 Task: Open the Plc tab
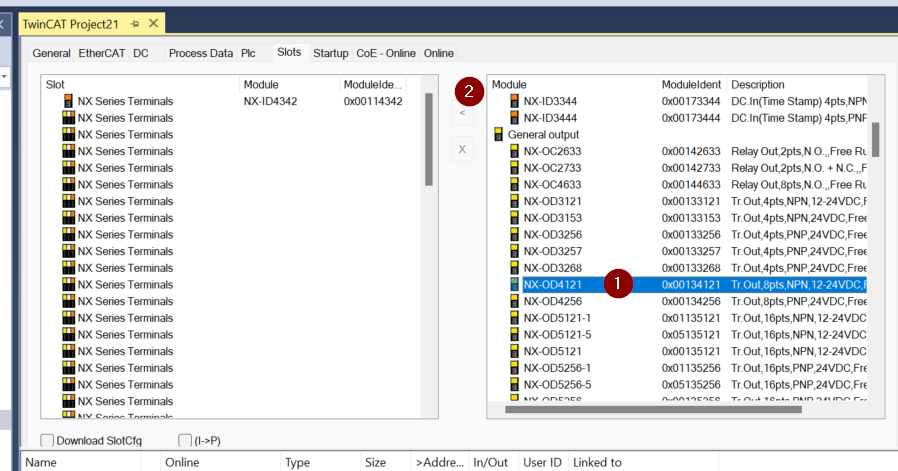pyautogui.click(x=248, y=53)
